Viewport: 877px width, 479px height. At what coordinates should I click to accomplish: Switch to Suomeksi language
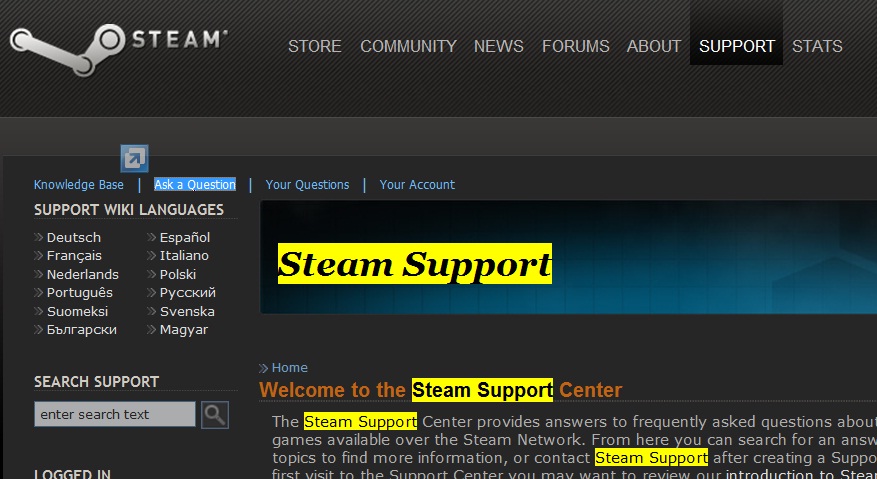(x=77, y=311)
